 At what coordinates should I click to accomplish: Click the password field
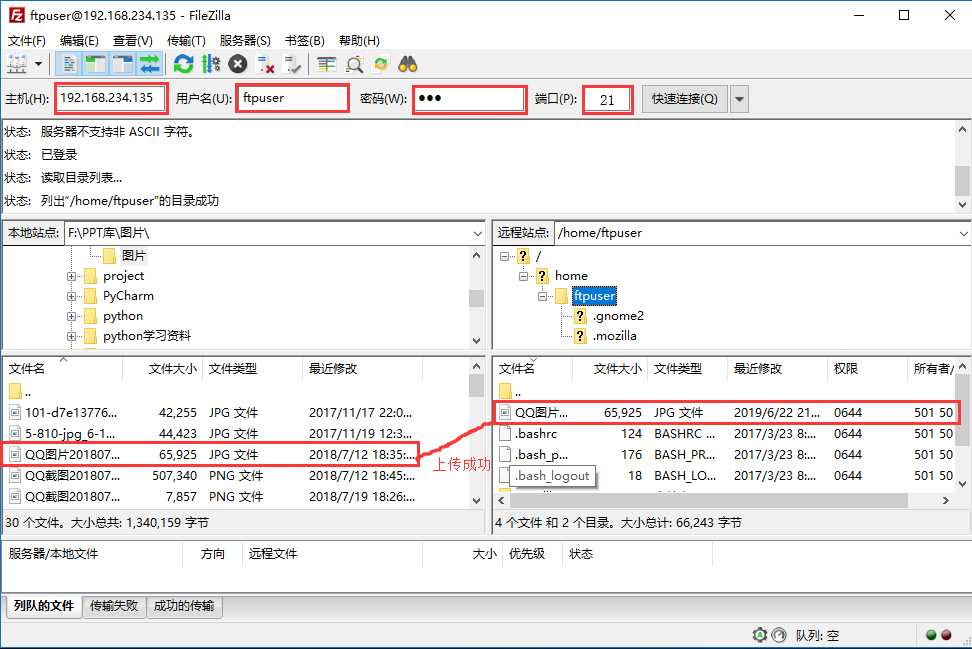469,99
